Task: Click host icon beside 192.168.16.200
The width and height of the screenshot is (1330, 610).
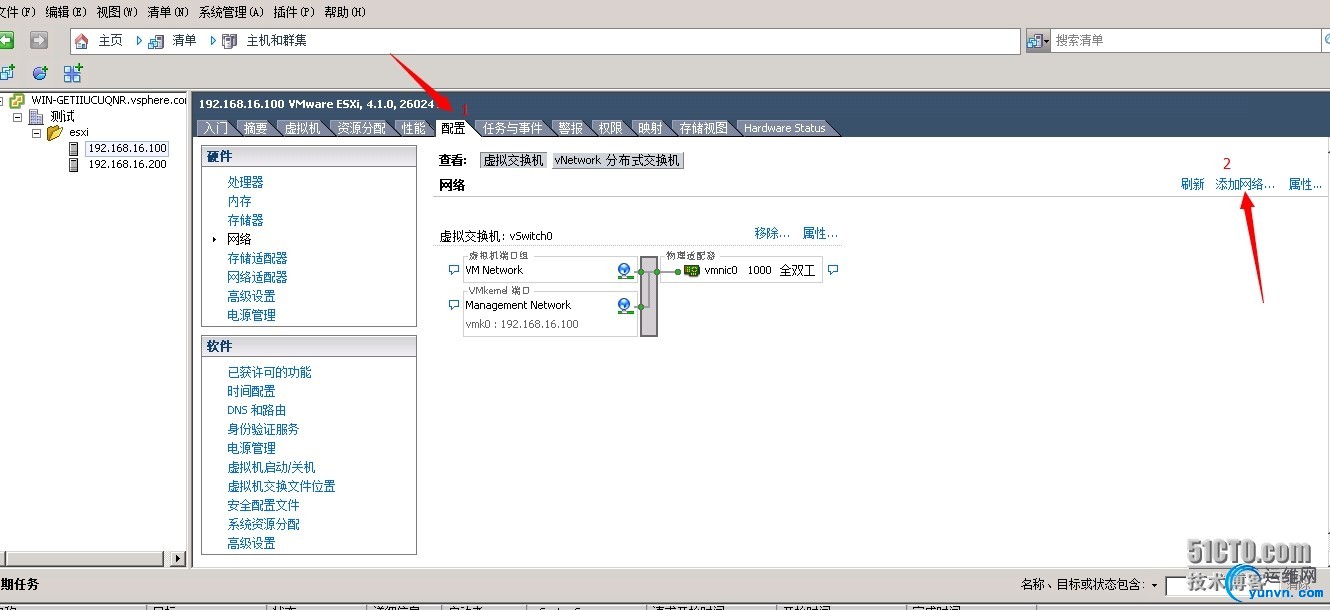Action: coord(73,164)
